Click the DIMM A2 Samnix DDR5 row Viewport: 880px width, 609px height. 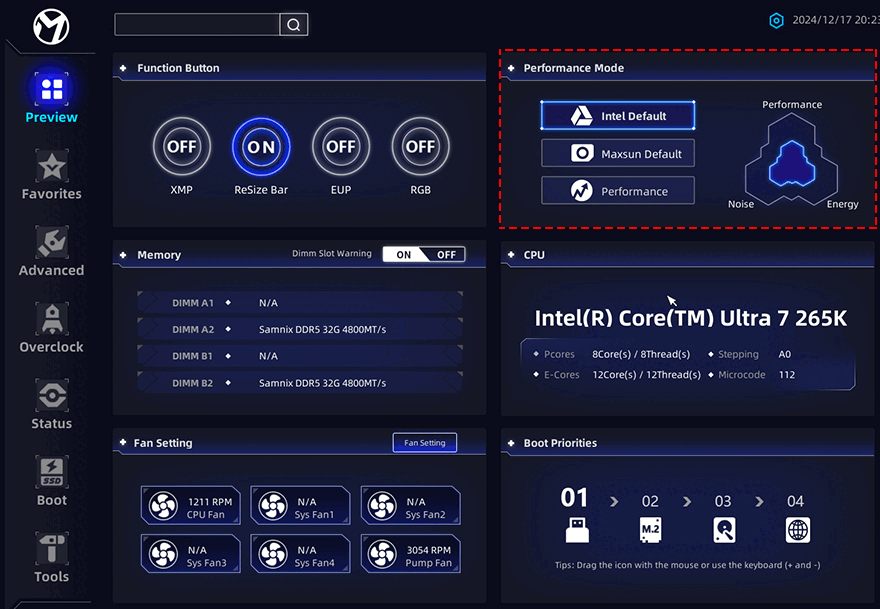tap(300, 329)
